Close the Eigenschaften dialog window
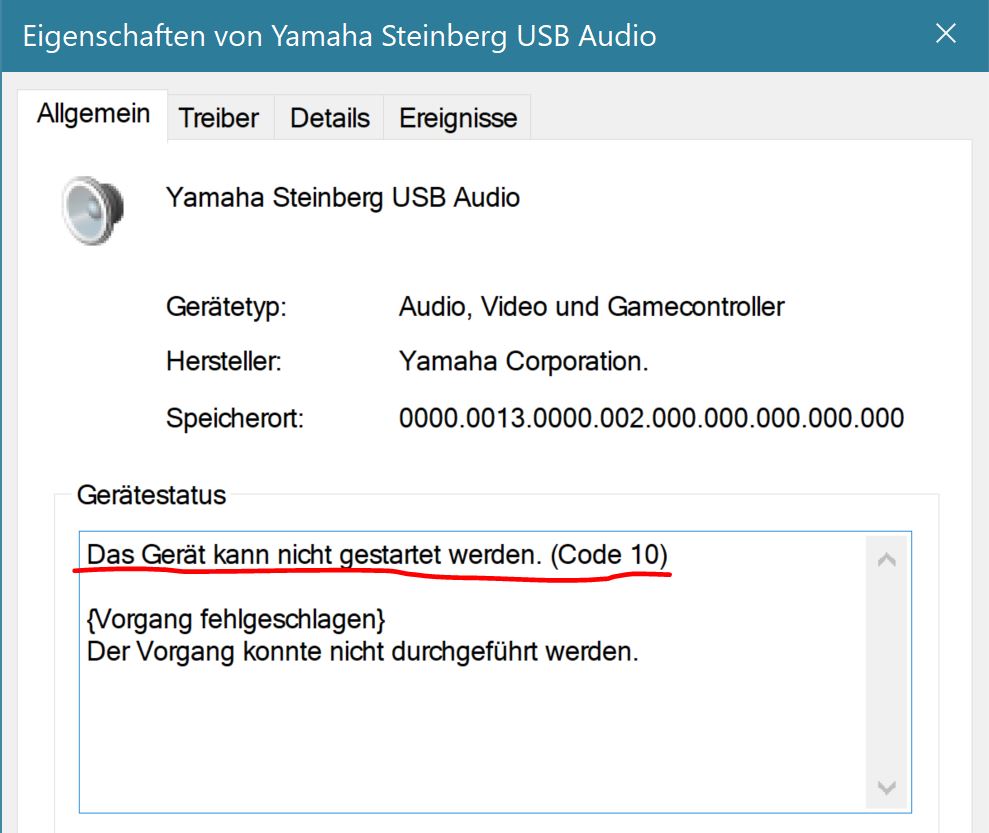This screenshot has width=989, height=833. [x=945, y=34]
